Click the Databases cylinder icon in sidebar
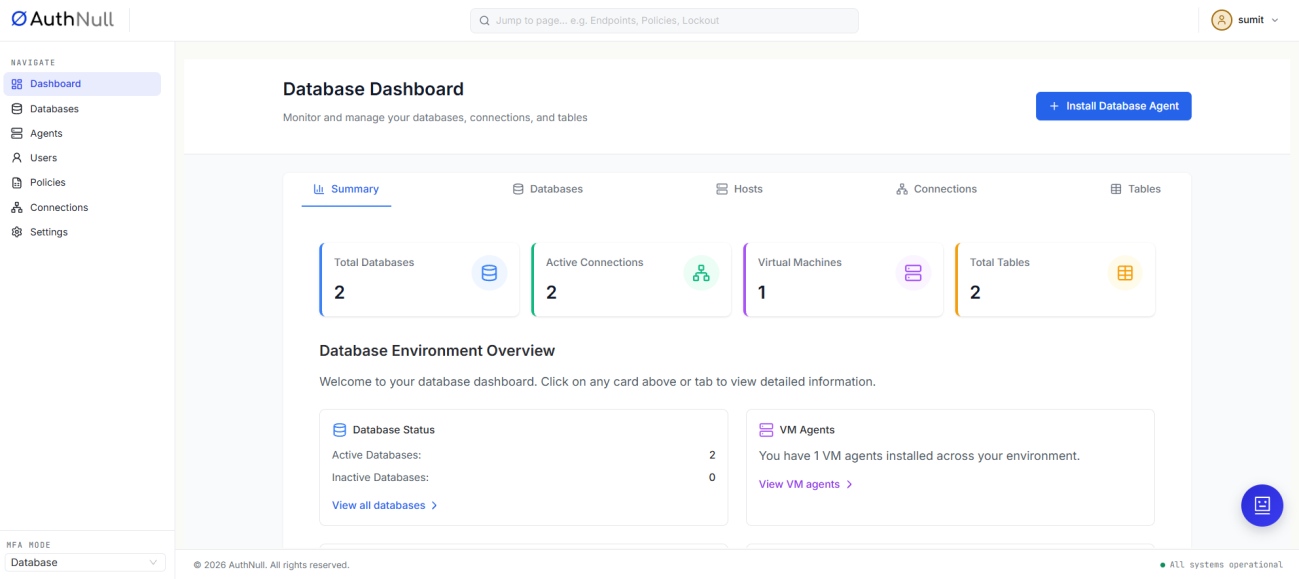 click(17, 109)
